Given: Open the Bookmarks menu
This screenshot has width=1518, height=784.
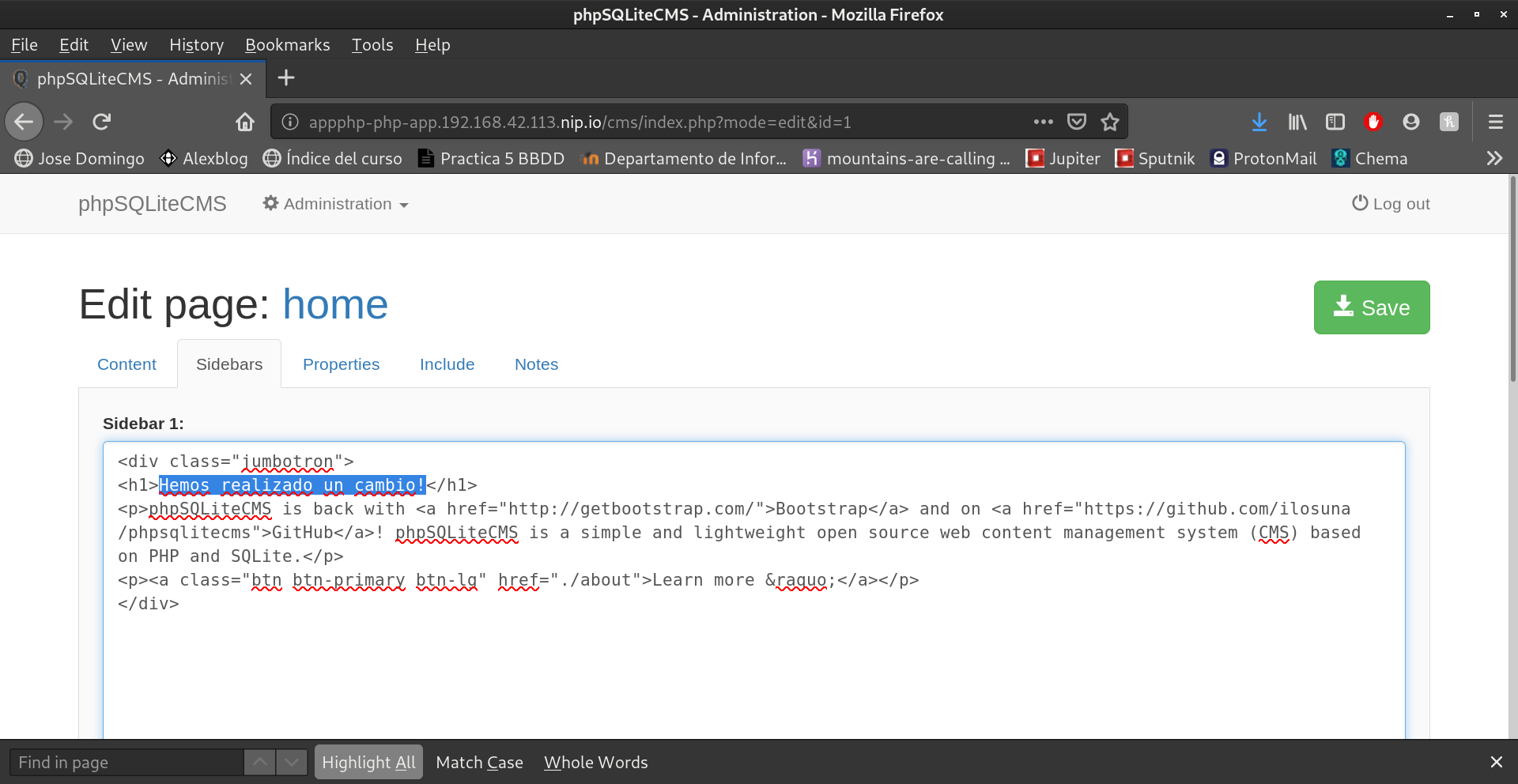Looking at the screenshot, I should [x=287, y=45].
